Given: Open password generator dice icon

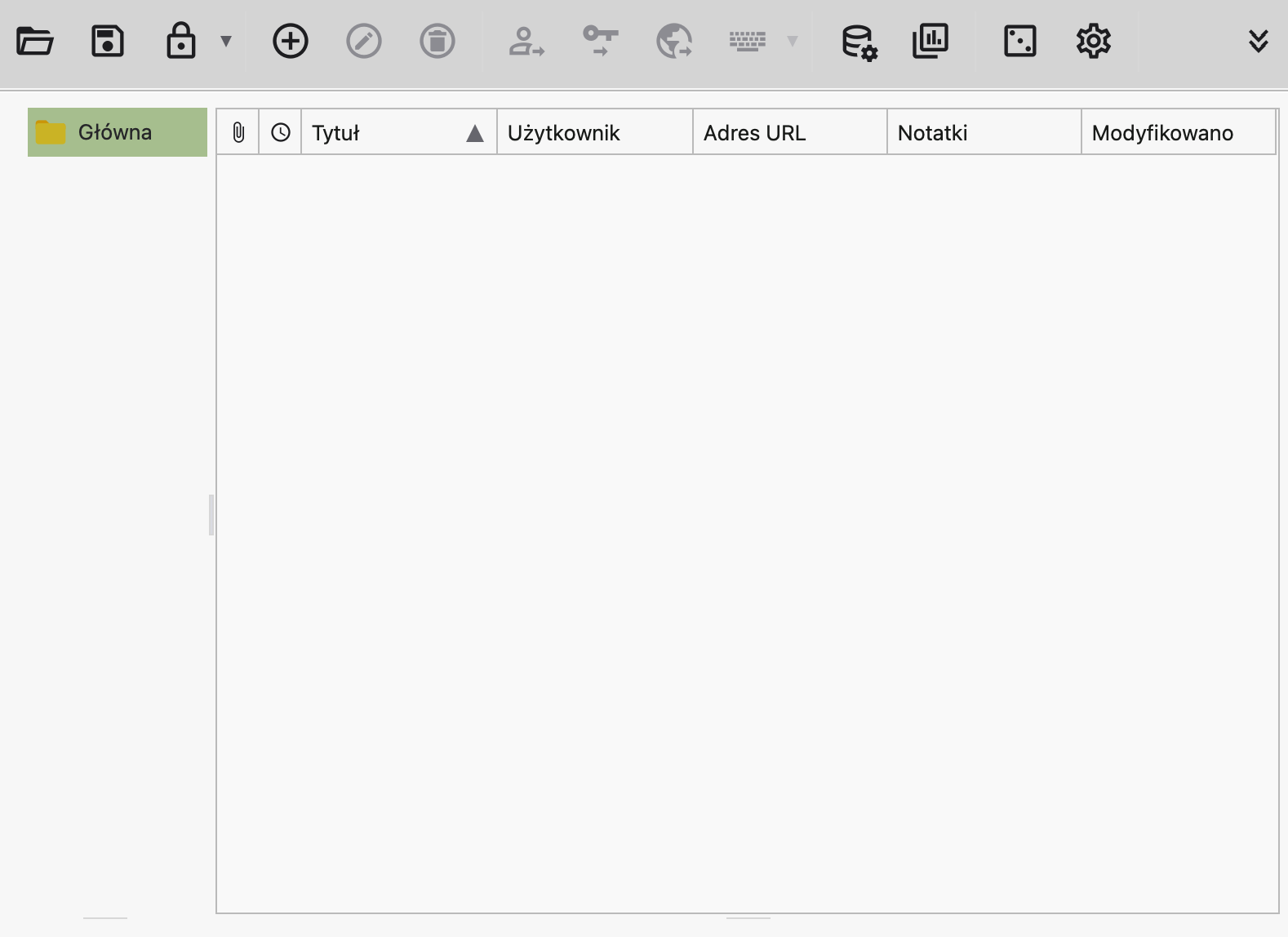Looking at the screenshot, I should click(1020, 41).
